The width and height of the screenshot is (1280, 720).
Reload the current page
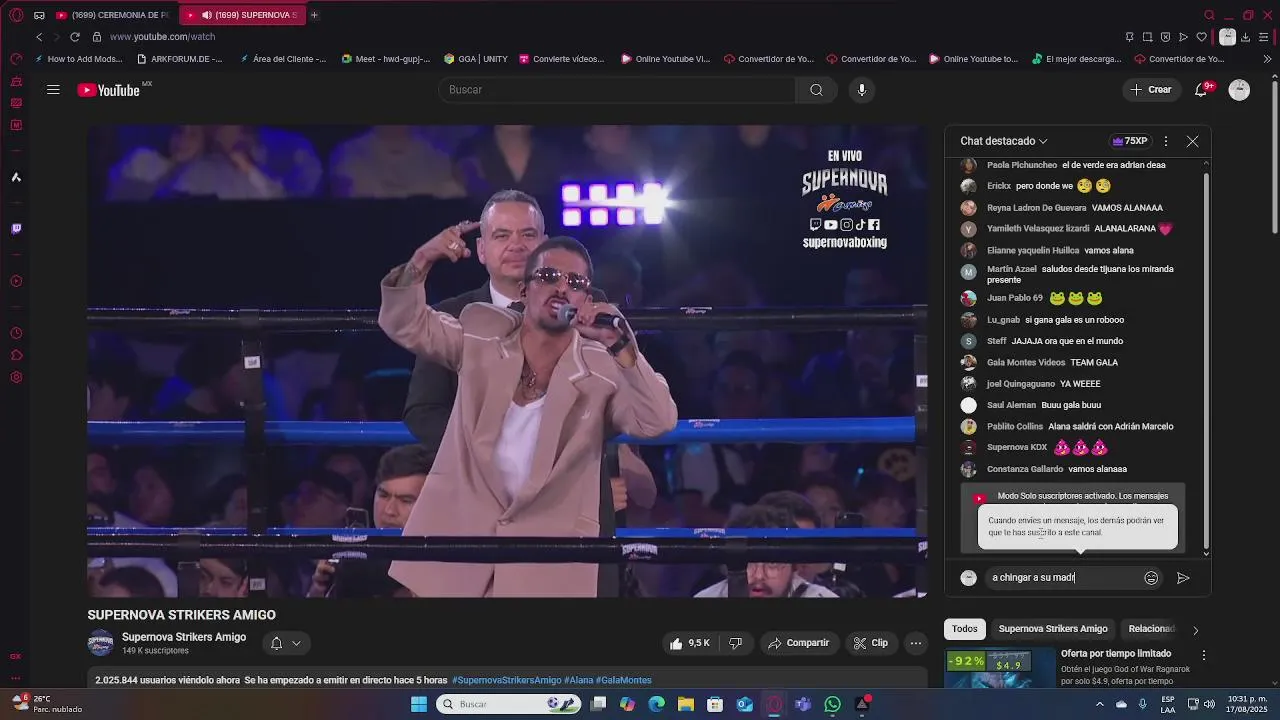click(75, 37)
